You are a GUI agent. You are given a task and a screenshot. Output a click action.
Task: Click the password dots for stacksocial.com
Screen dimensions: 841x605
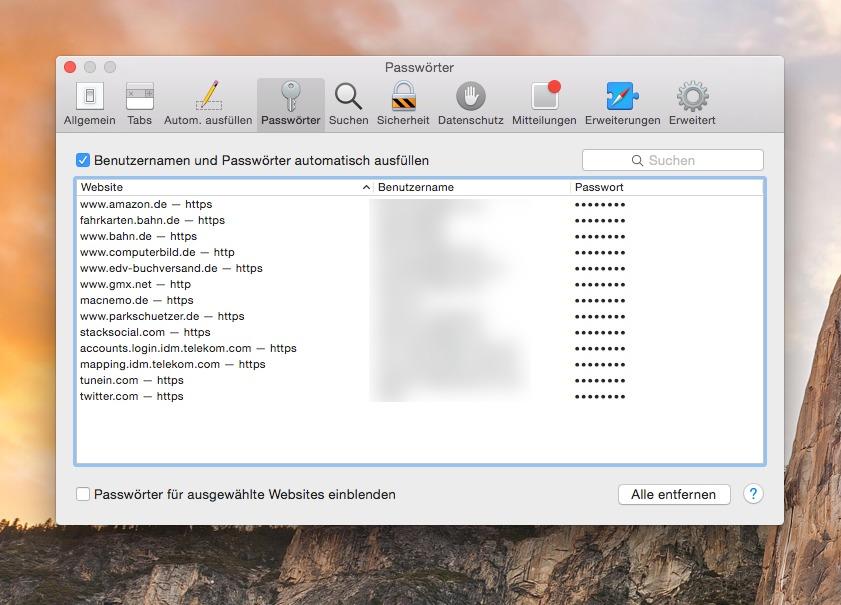(x=600, y=333)
